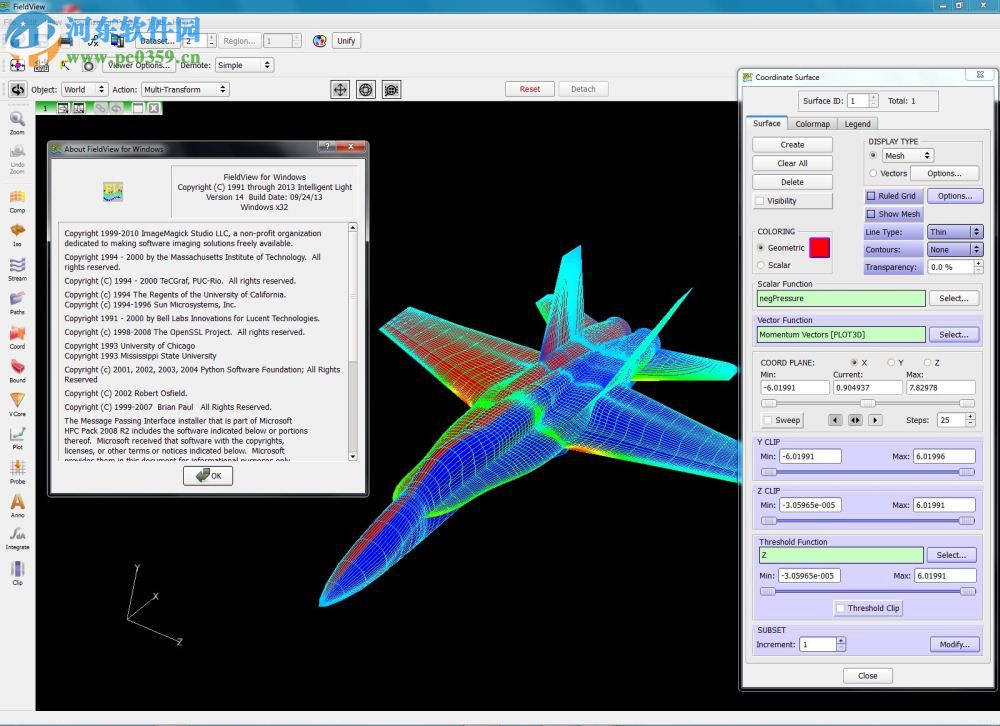The image size is (1000, 726).
Task: Open the Comp surface panel
Action: pyautogui.click(x=17, y=201)
